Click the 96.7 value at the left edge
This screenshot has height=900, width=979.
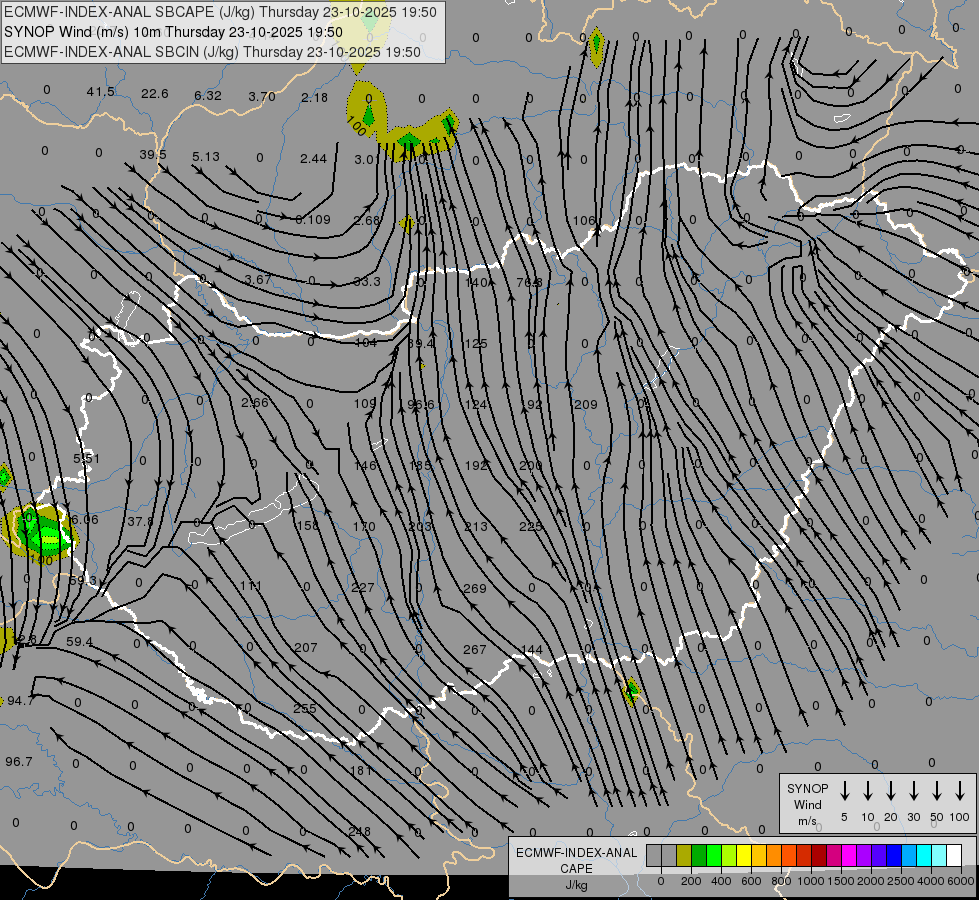[19, 761]
